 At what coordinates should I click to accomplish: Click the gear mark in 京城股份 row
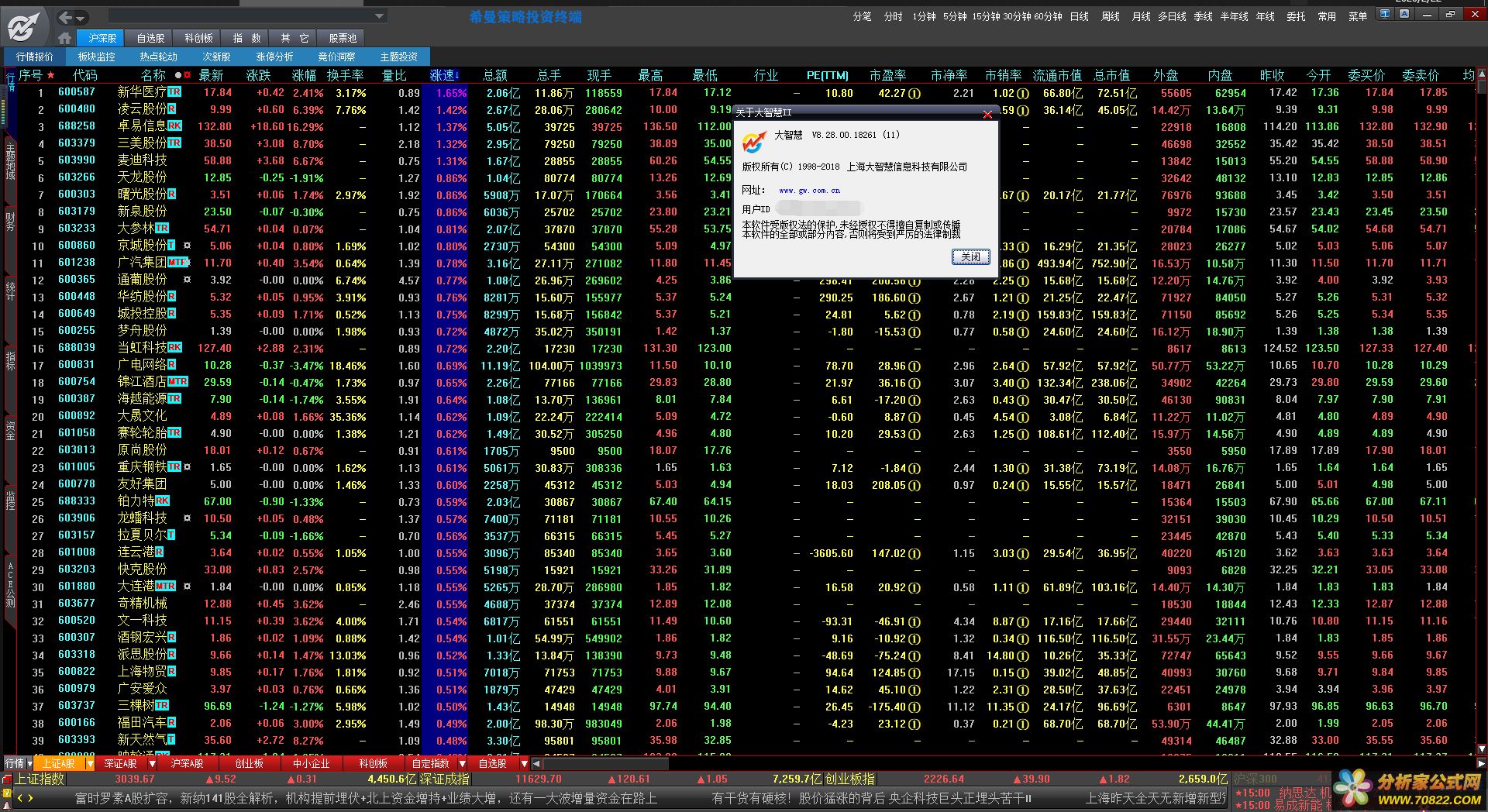(187, 246)
